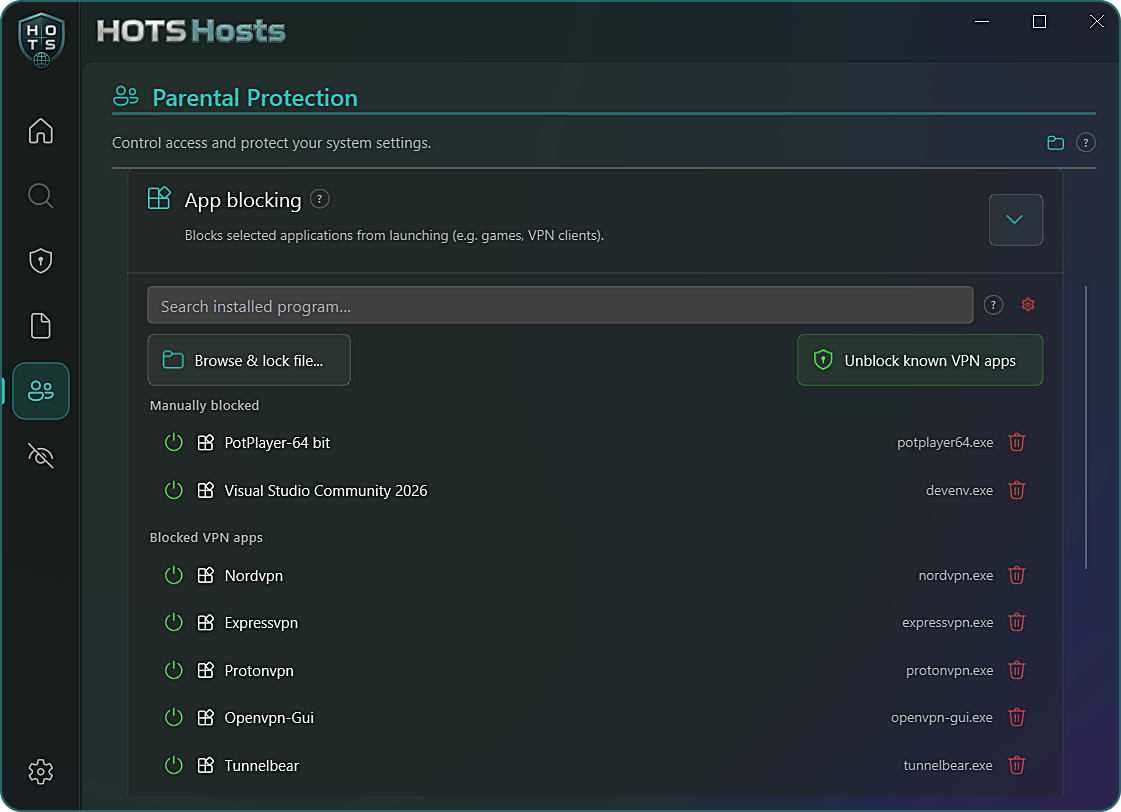Select nordvpn.exe filename text
This screenshot has width=1121, height=812.
[956, 575]
